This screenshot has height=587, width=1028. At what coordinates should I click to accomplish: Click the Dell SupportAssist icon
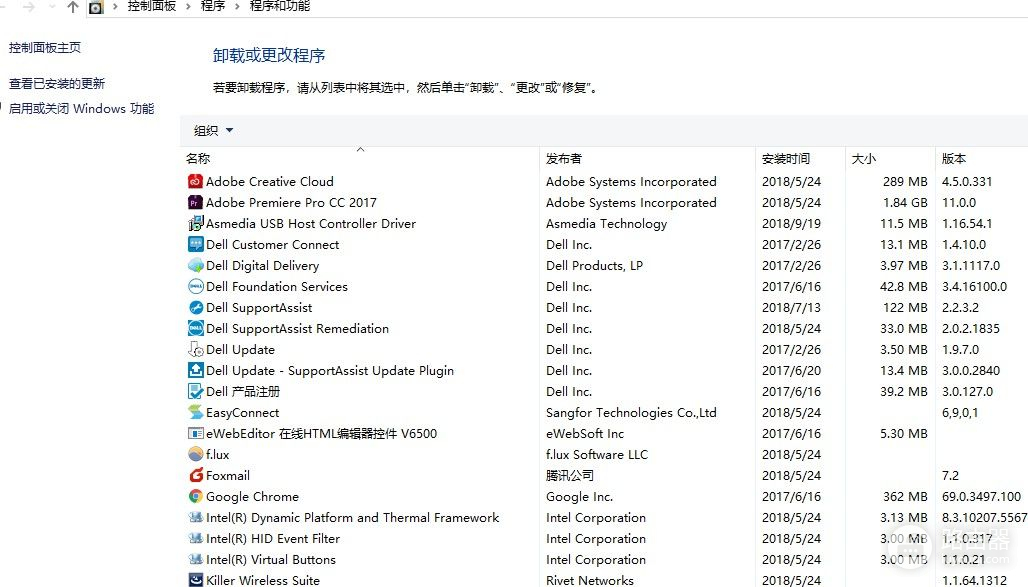coord(195,308)
